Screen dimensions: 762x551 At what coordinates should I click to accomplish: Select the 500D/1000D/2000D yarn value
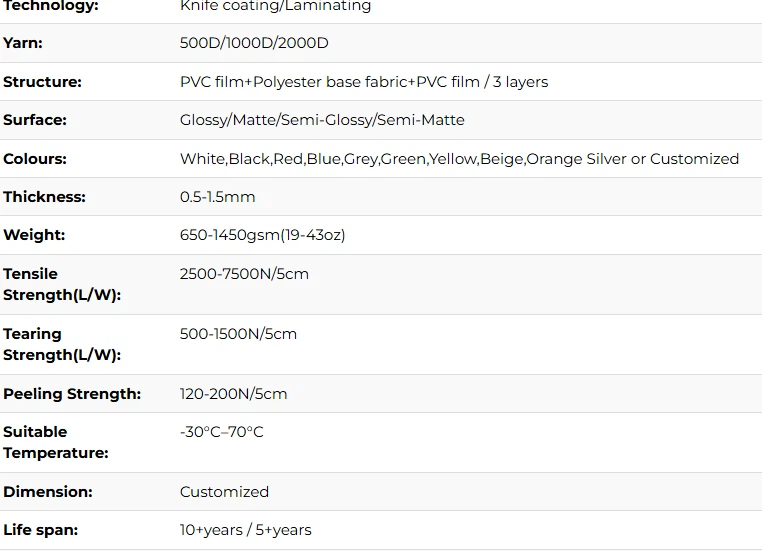click(254, 43)
